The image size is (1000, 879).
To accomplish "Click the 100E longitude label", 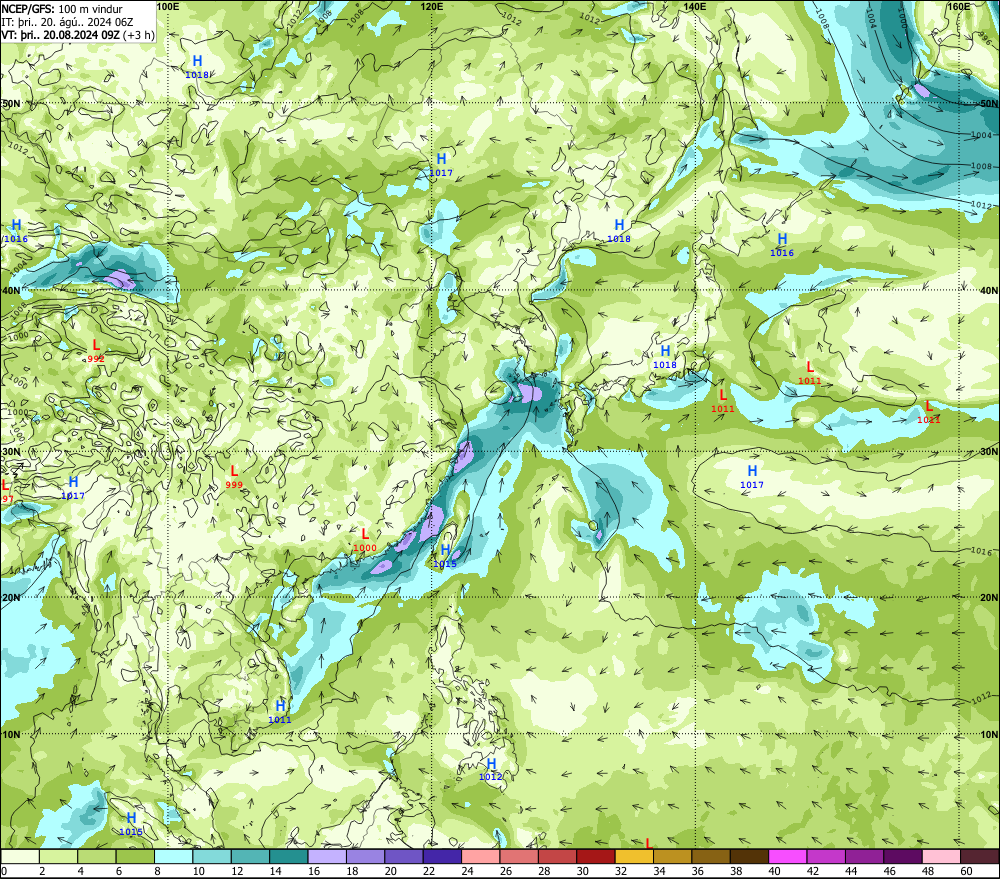I will (167, 6).
